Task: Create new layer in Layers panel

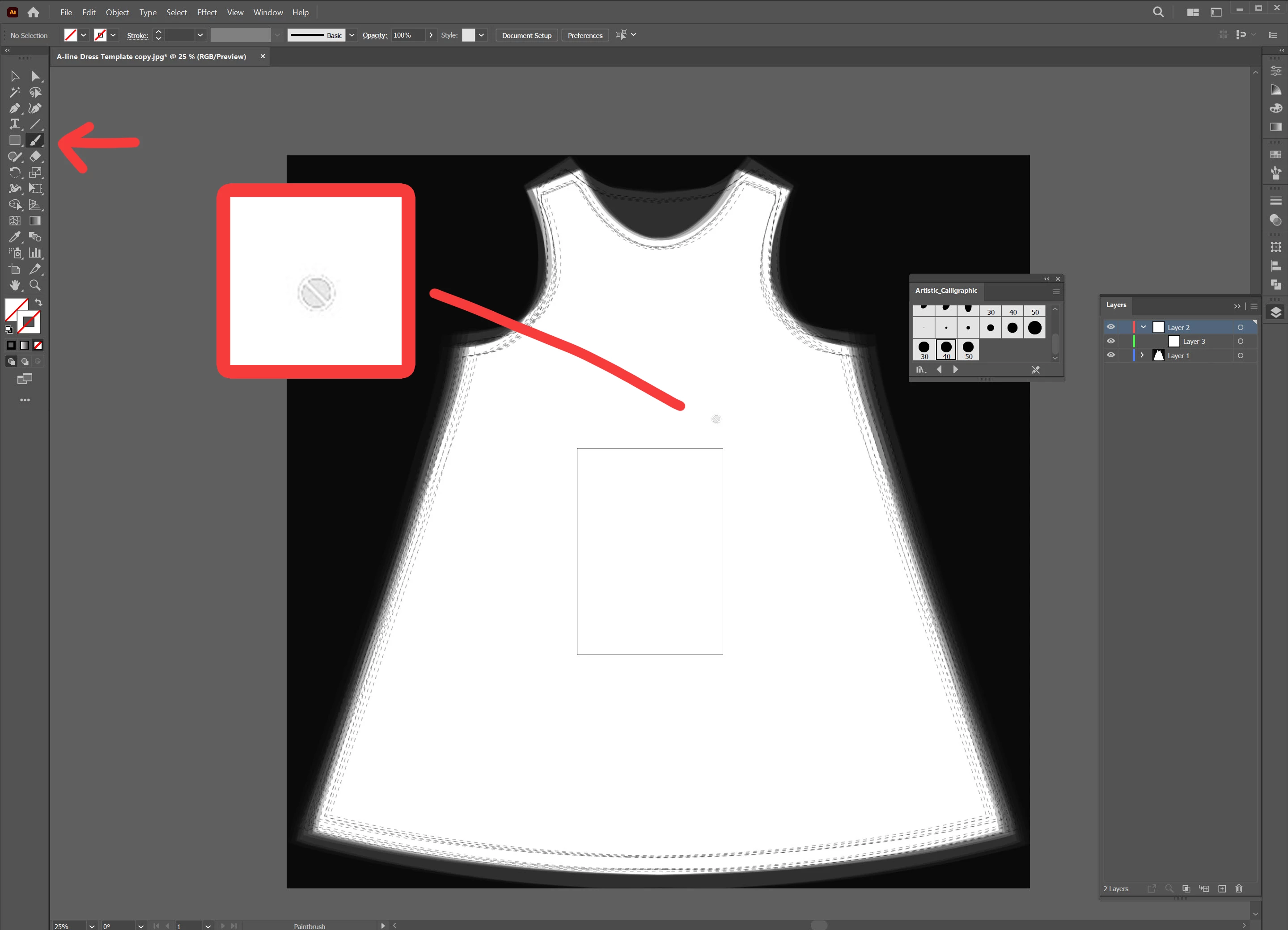Action: pos(1221,888)
